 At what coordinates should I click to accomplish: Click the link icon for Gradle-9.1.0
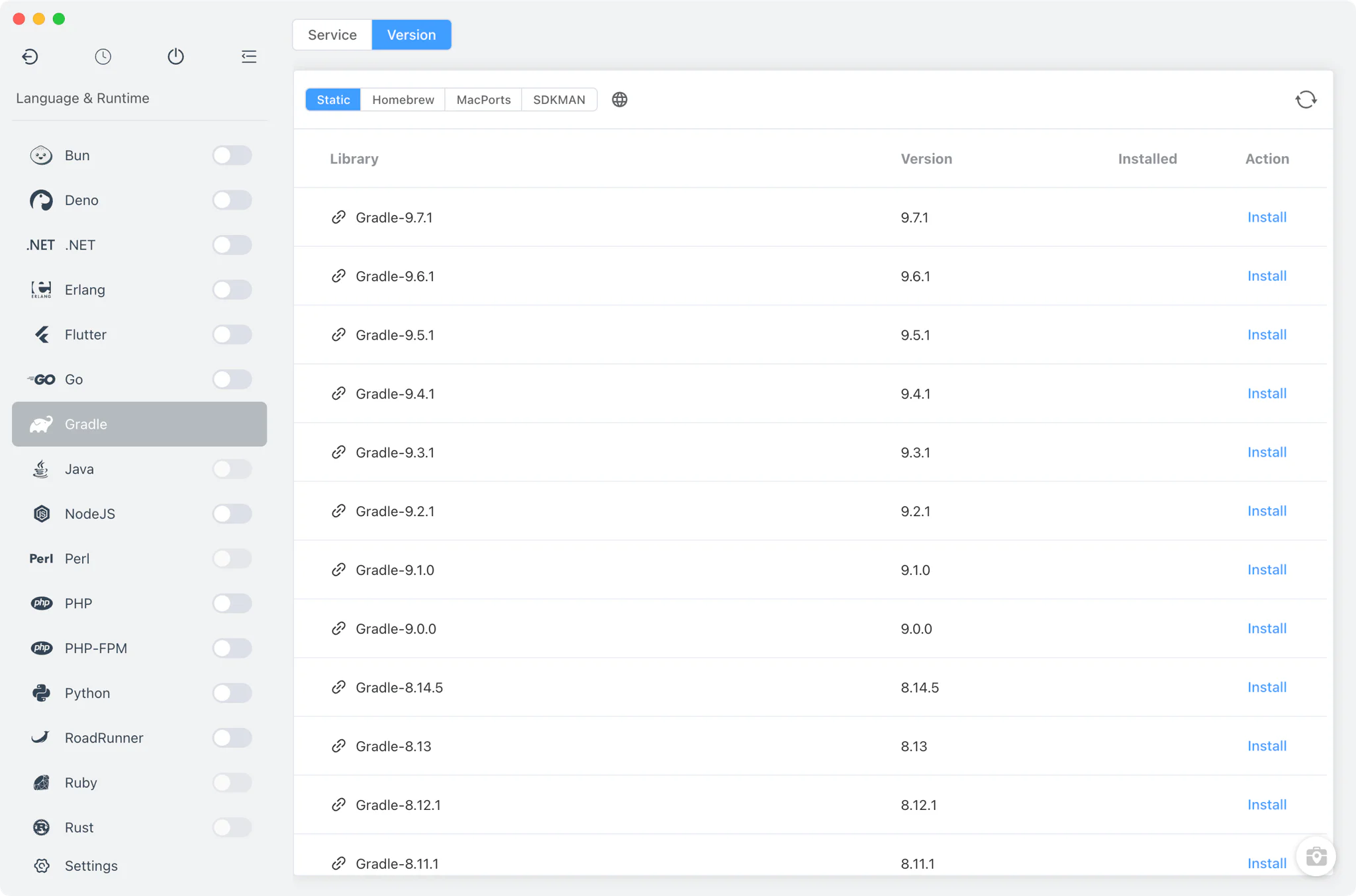(x=338, y=570)
